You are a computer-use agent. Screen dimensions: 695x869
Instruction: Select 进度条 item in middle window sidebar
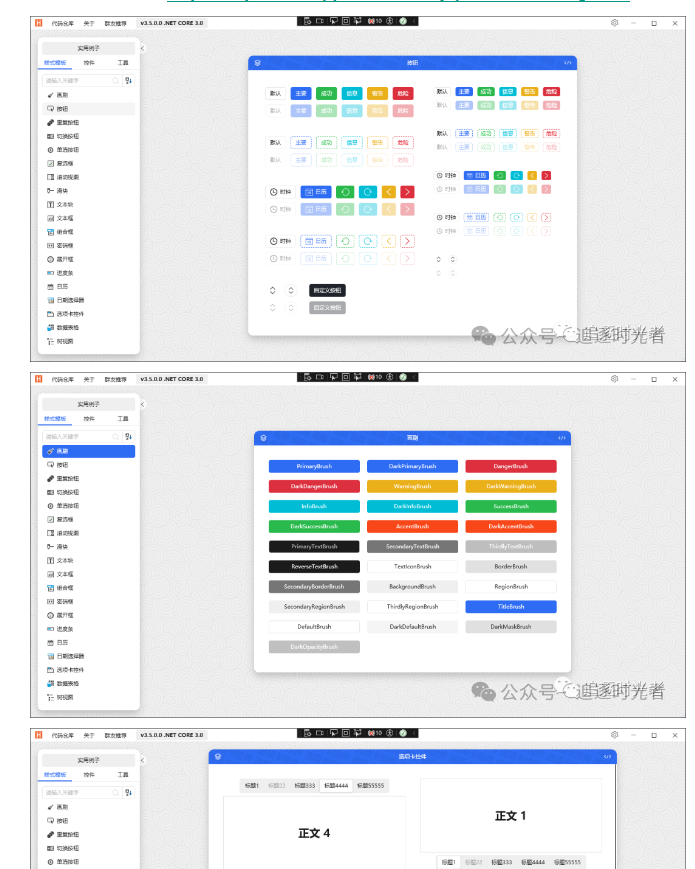tap(89, 629)
